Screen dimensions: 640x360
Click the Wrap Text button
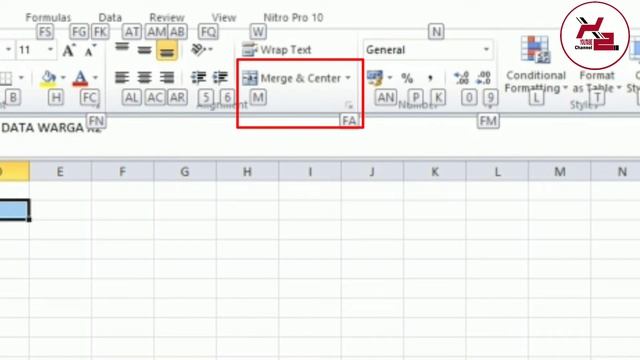[x=277, y=50]
